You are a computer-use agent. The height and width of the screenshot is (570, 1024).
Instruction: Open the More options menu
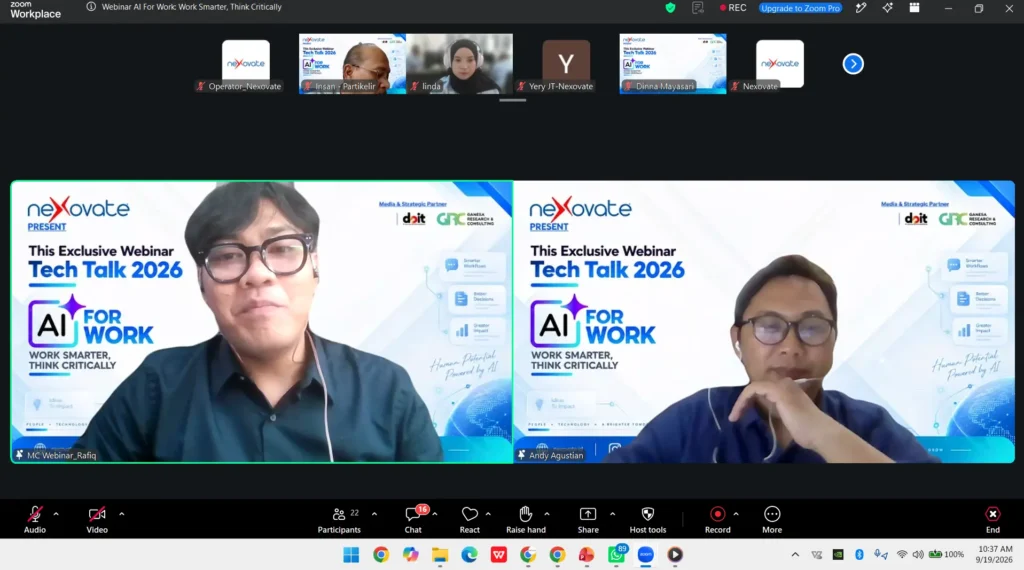pyautogui.click(x=772, y=520)
